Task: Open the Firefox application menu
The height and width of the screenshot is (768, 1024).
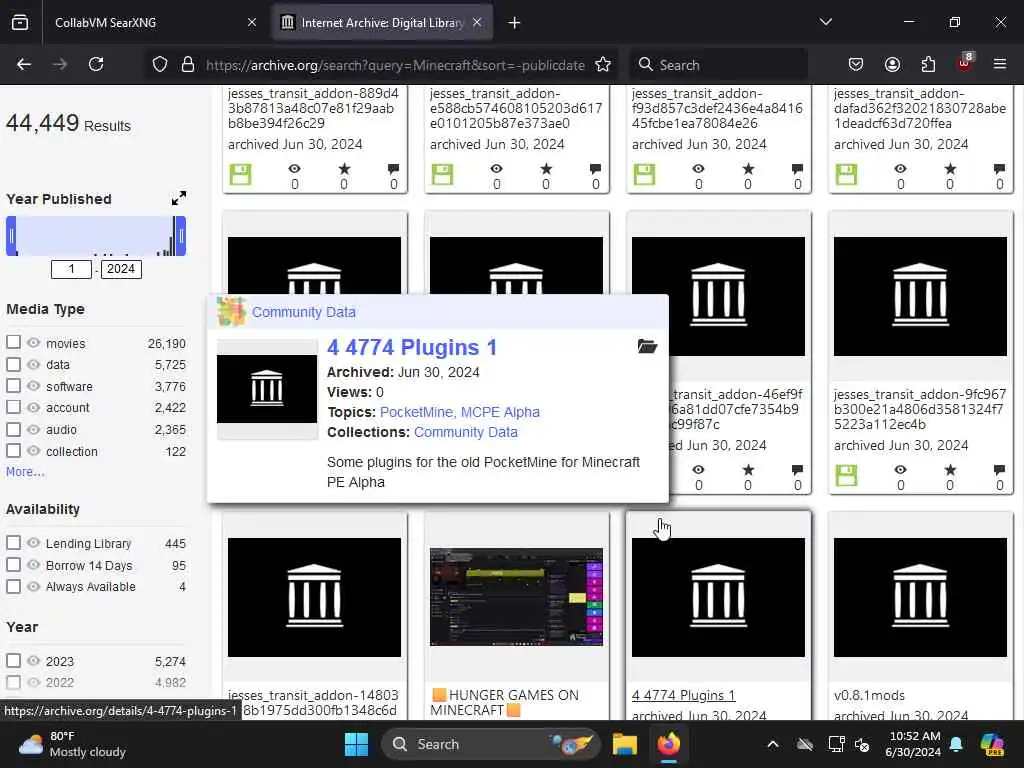Action: click(x=1000, y=64)
